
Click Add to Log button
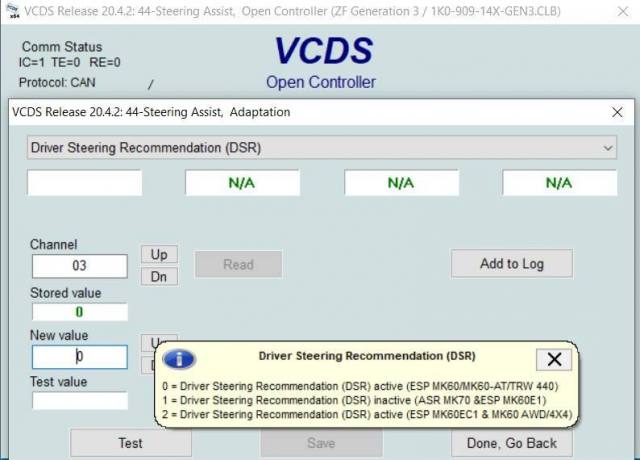[512, 263]
